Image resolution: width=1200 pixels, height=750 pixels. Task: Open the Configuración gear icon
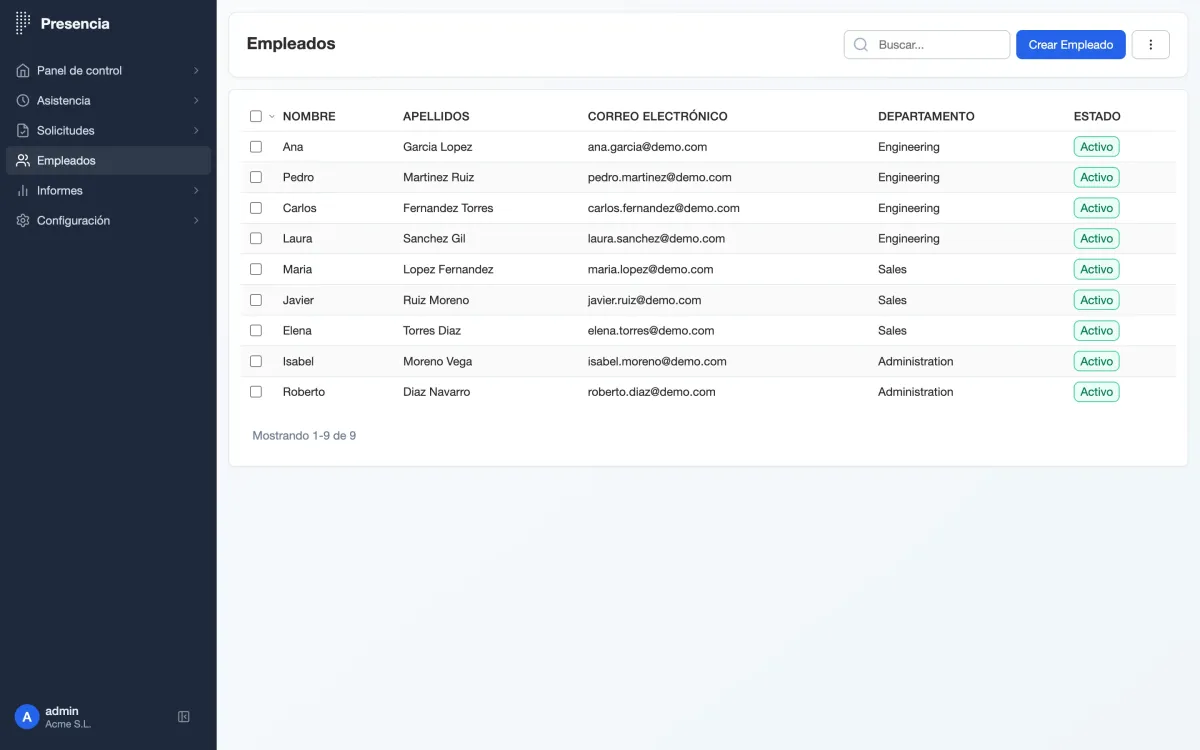[22, 220]
